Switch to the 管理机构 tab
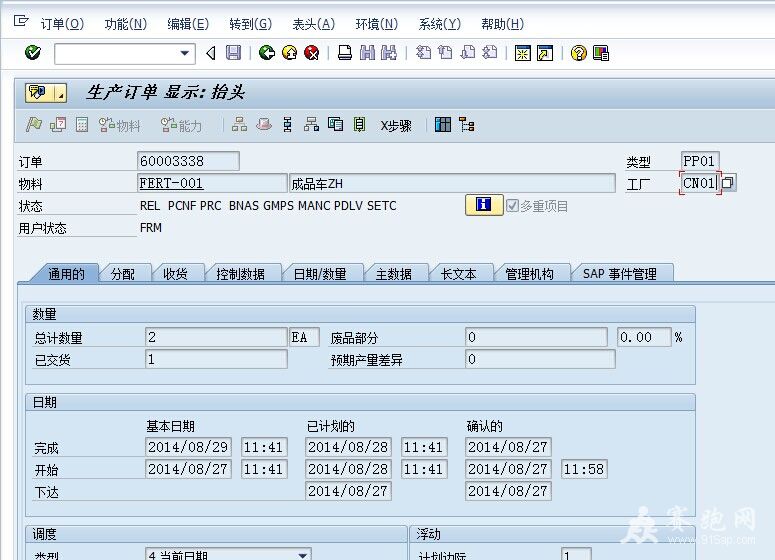Viewport: 775px width, 560px height. (x=529, y=274)
